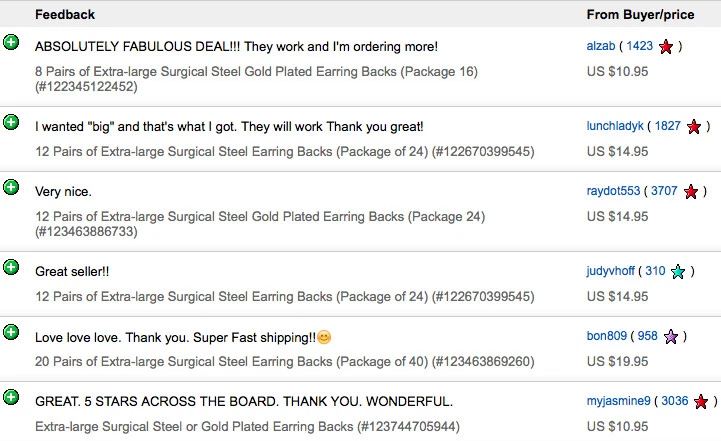Click positive feedback icon next to "Great seller!!"
The width and height of the screenshot is (721, 441).
pos(11,267)
